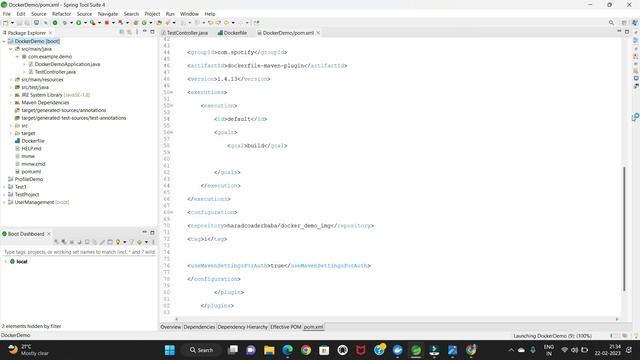The width and height of the screenshot is (640, 360).
Task: Expand the local node in Boot Dashboard
Action: tap(5, 262)
